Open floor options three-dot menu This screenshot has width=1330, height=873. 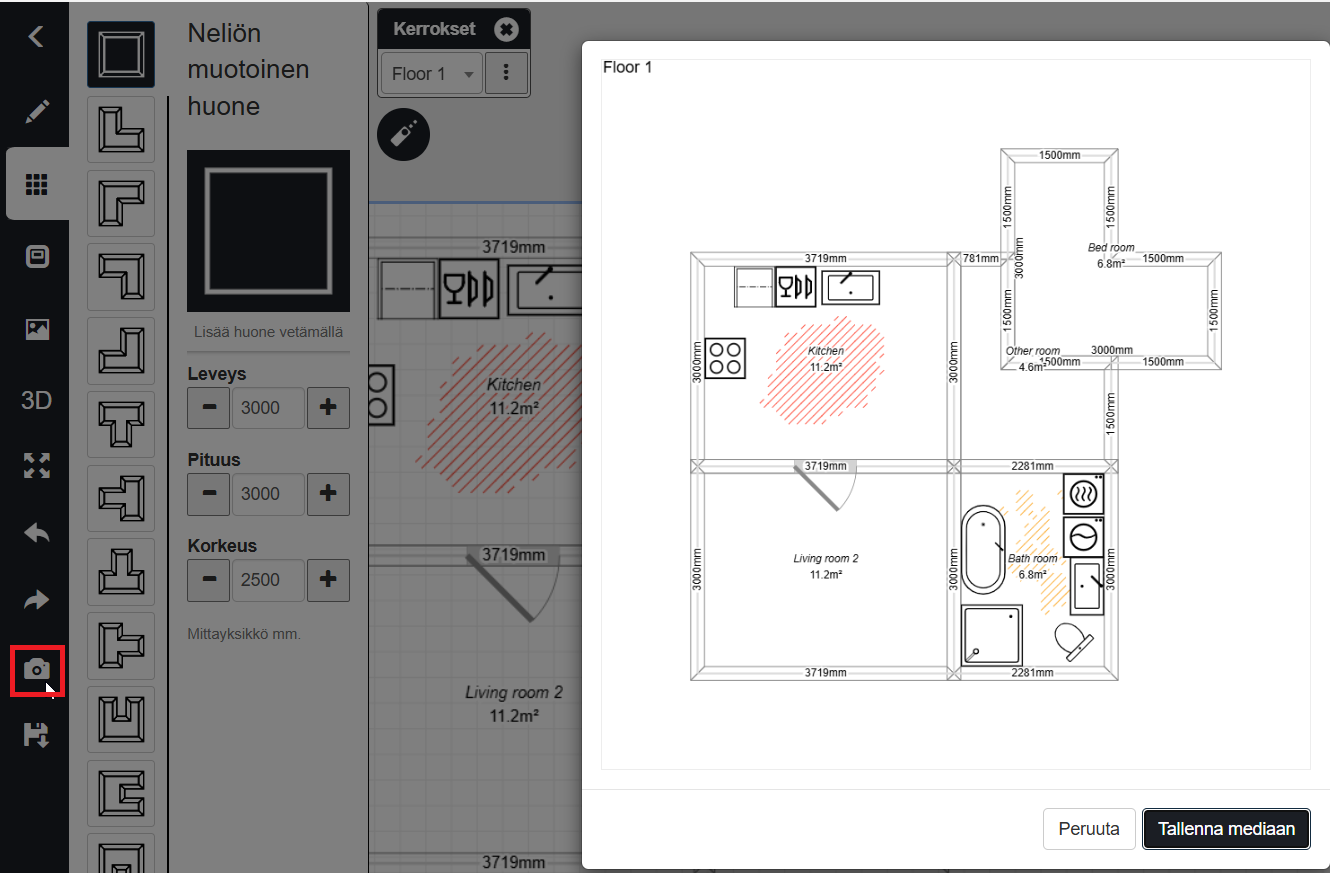click(506, 73)
